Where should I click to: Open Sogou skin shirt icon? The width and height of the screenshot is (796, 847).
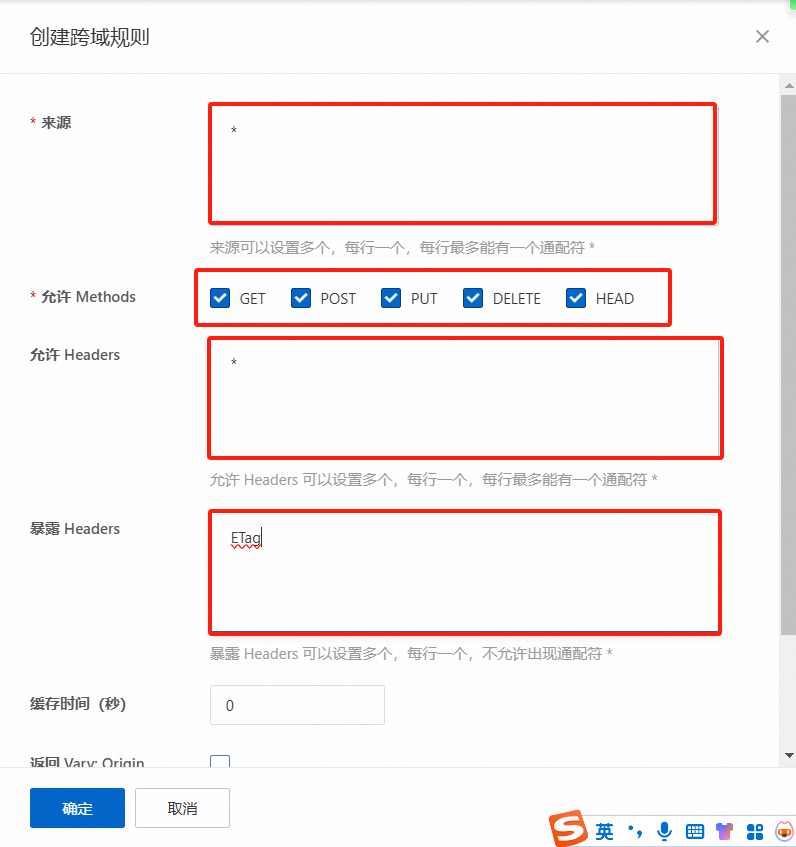coord(724,831)
